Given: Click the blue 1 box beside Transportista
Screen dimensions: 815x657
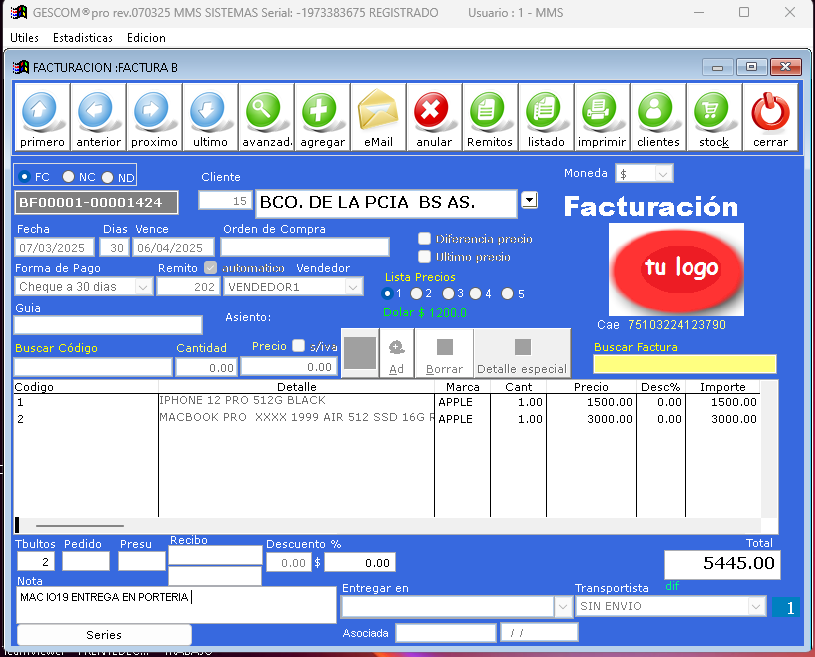Looking at the screenshot, I should (x=785, y=607).
